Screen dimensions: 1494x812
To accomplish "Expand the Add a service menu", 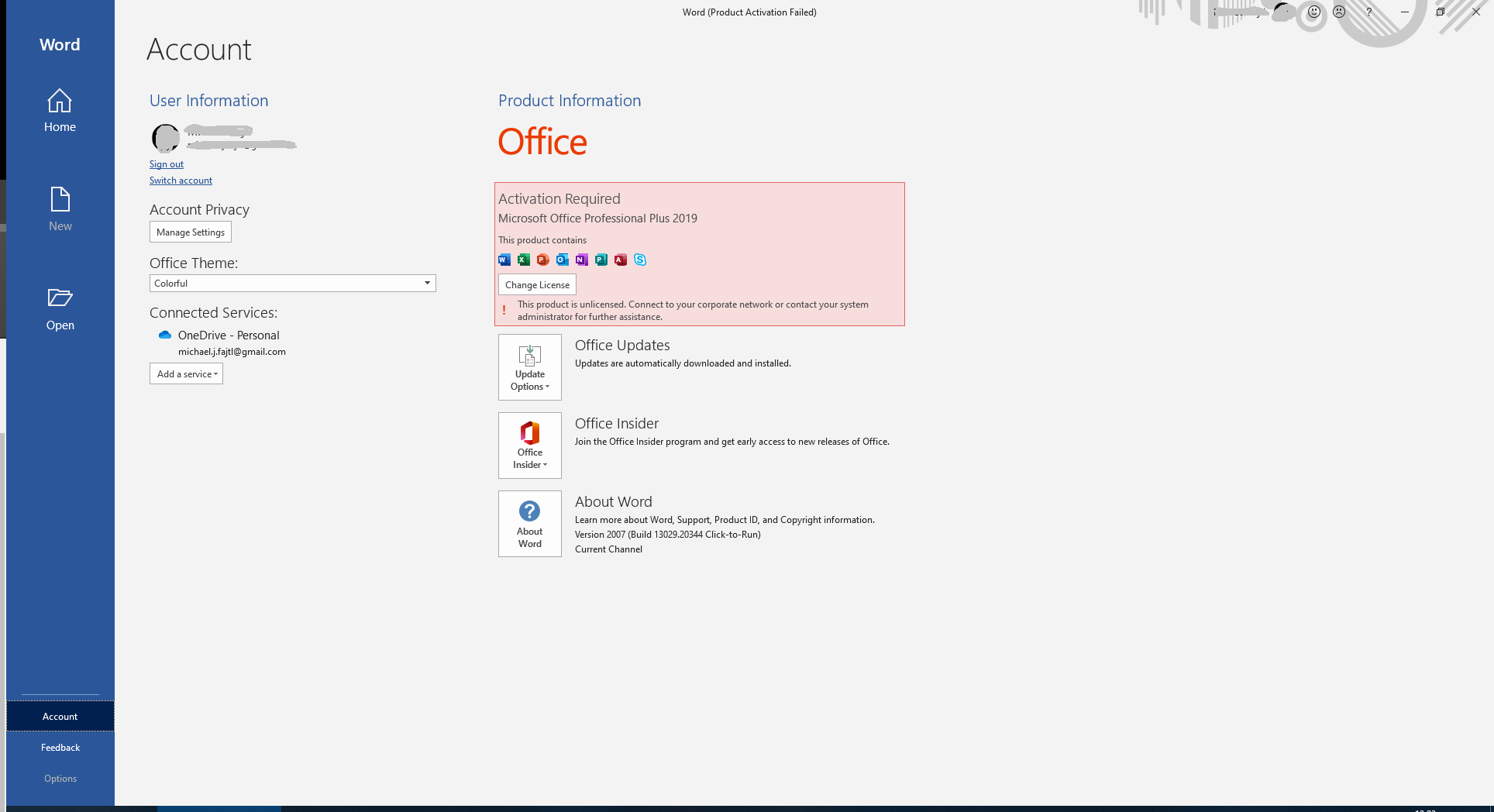I will 186,374.
